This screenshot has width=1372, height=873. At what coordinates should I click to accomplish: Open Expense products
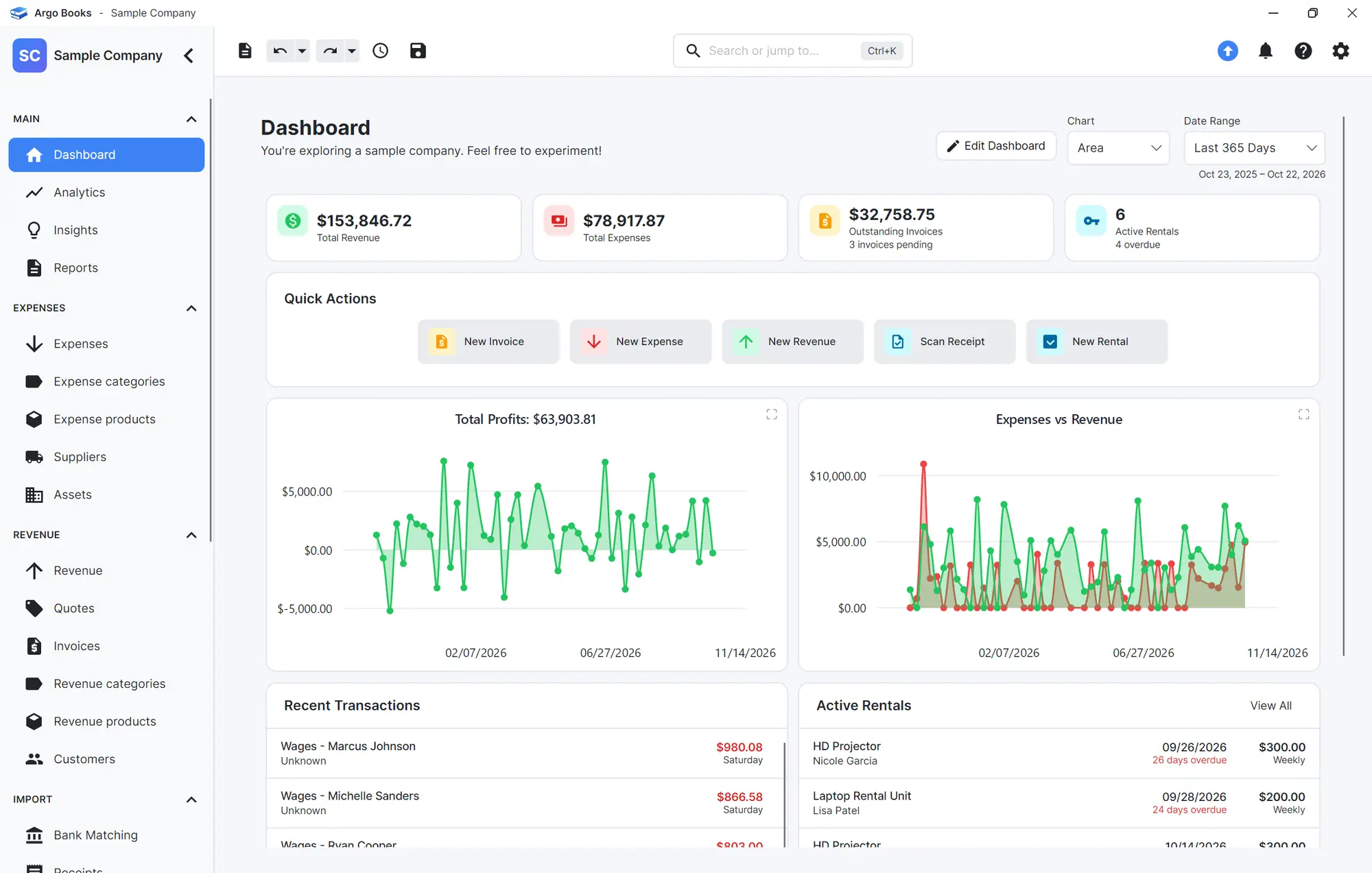(106, 419)
